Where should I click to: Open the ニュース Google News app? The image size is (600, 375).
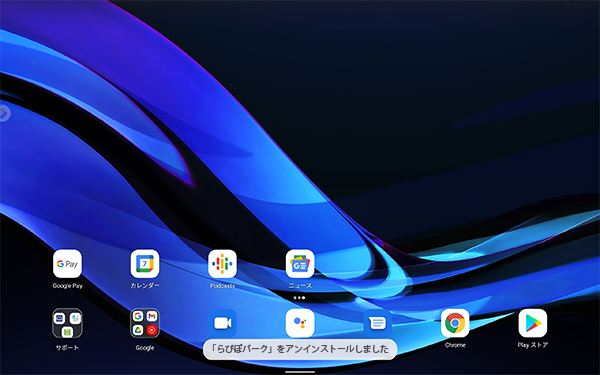point(300,264)
